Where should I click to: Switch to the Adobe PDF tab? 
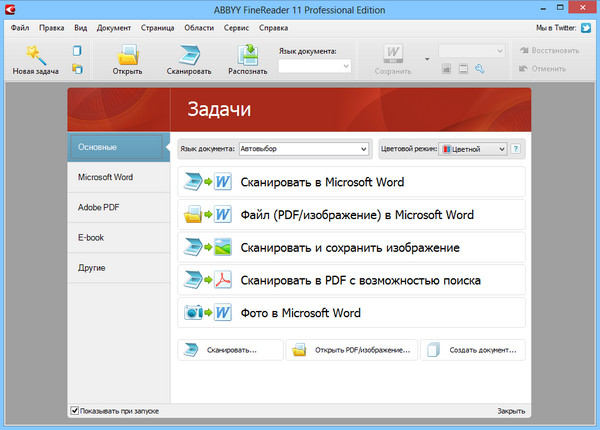98,207
